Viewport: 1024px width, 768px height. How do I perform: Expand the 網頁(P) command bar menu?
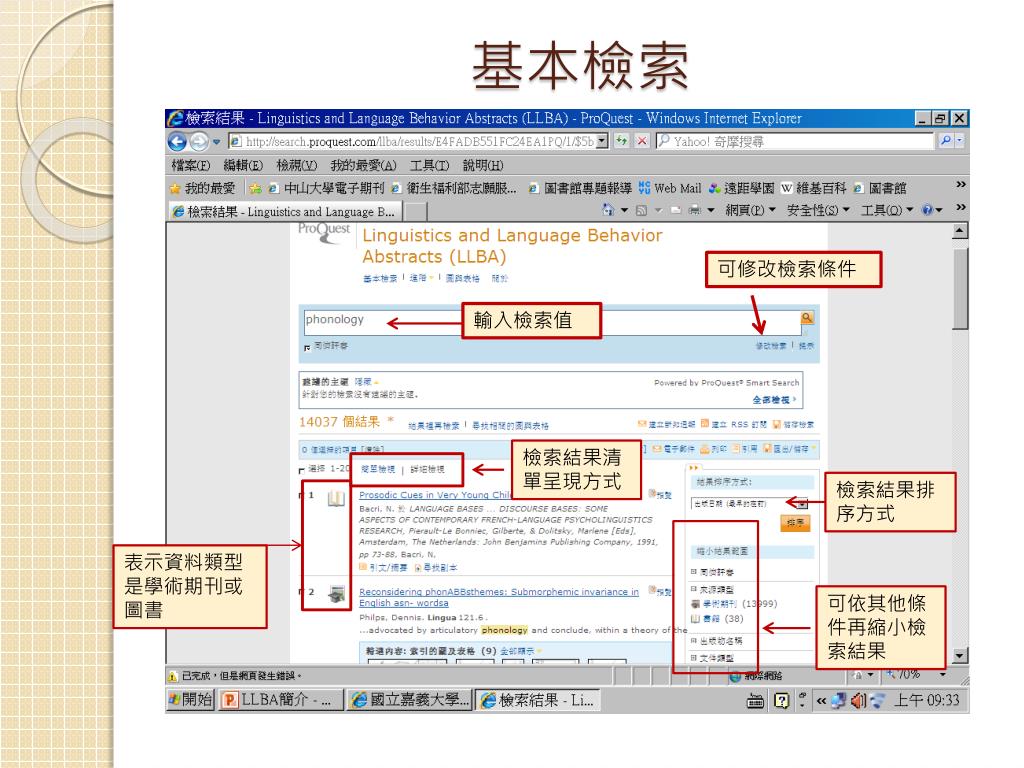(750, 210)
